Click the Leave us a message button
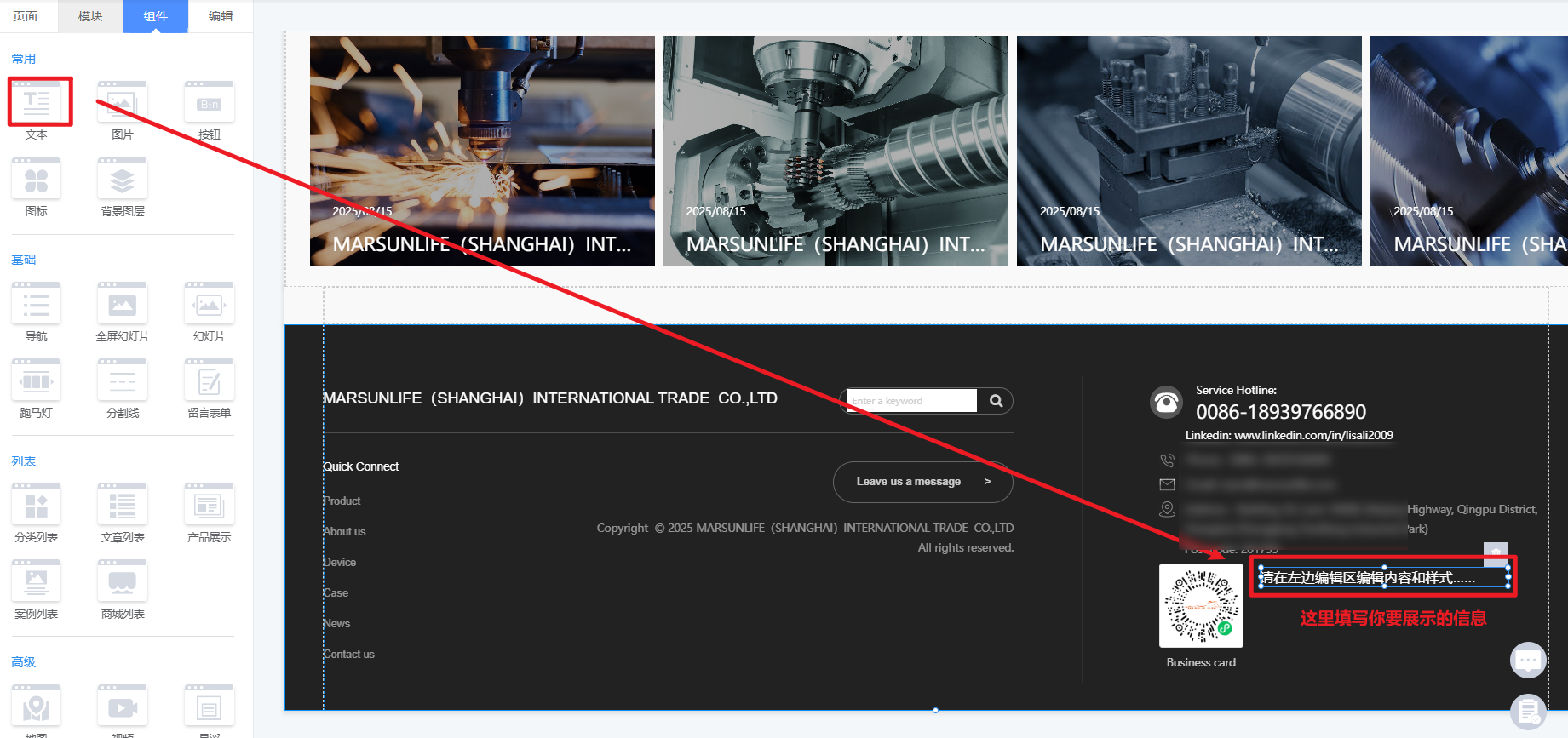This screenshot has width=1568, height=738. pos(923,482)
